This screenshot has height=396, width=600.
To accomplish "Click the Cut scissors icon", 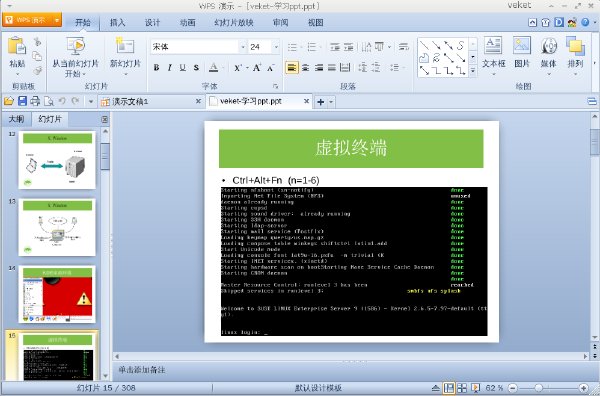I will click(x=37, y=41).
